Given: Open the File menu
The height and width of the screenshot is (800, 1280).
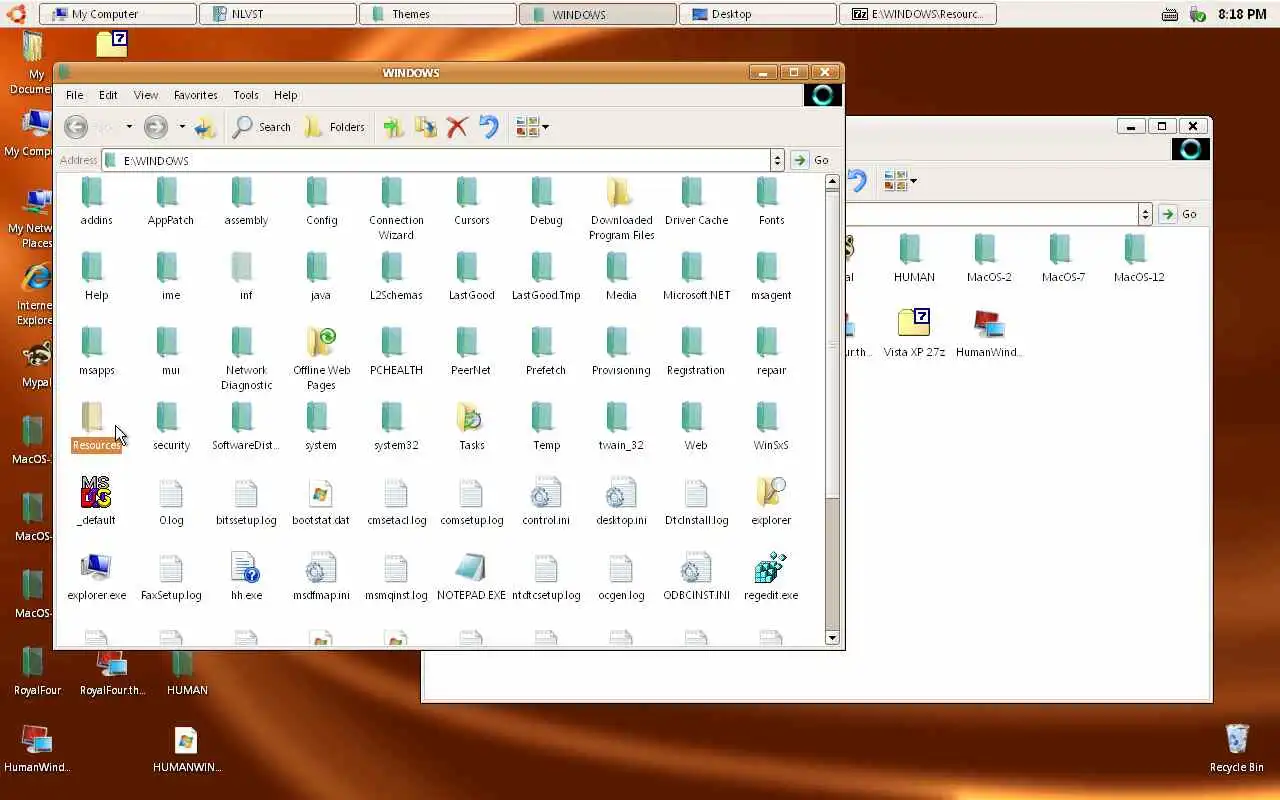Looking at the screenshot, I should click(x=74, y=95).
